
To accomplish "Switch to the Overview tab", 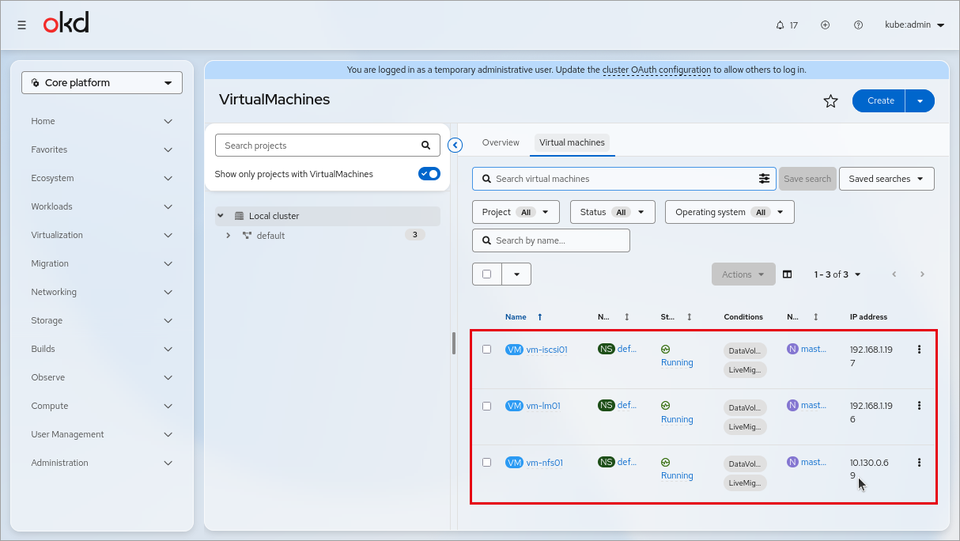I will click(x=500, y=143).
